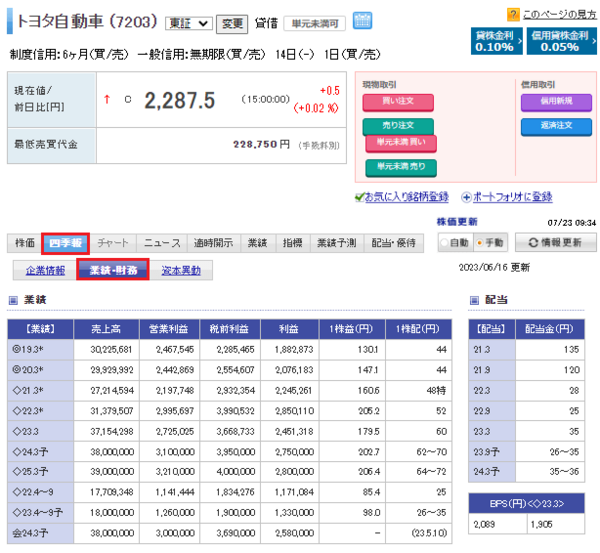Switch to the 四季報 tab
Viewport: 600px width, 553px height.
pyautogui.click(x=65, y=243)
